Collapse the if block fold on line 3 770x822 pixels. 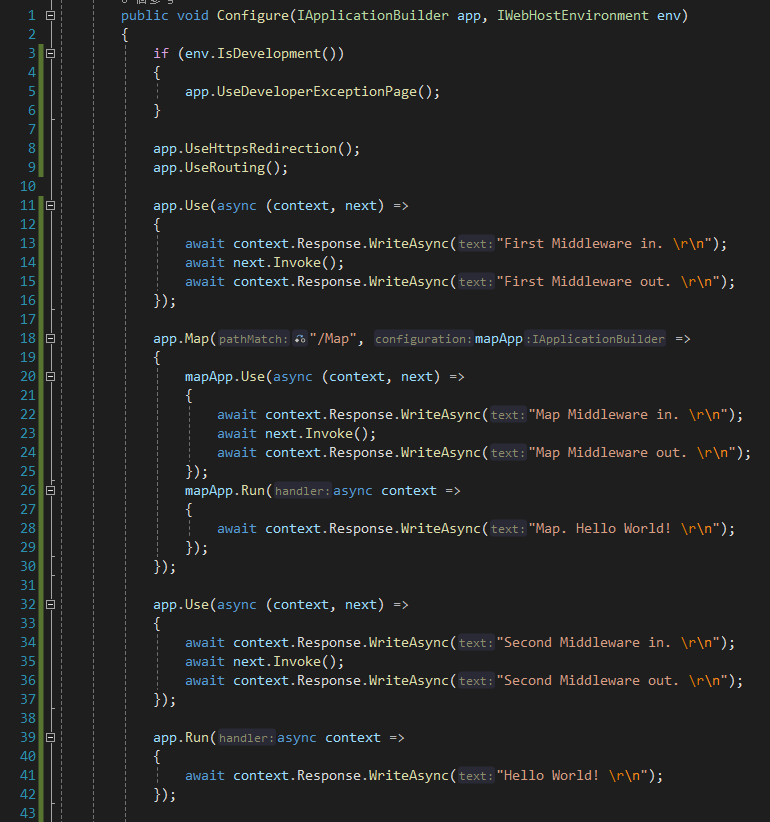[50, 53]
